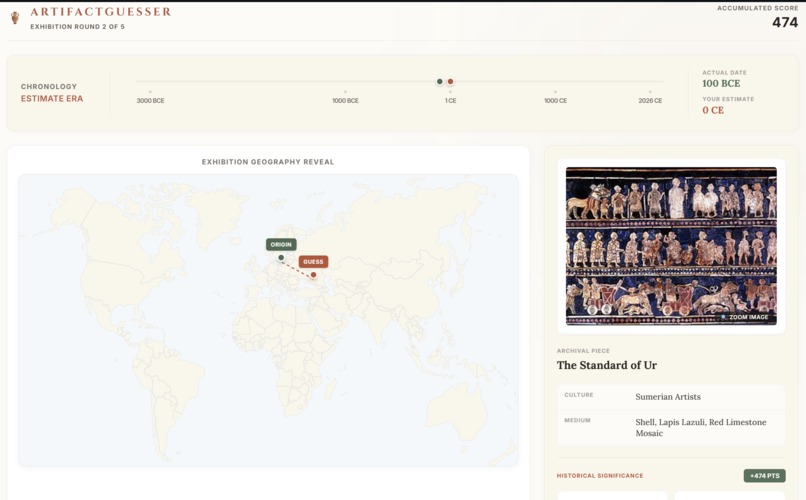The height and width of the screenshot is (500, 806).
Task: Click the Zoom Image button on artifact photo
Action: (745, 317)
